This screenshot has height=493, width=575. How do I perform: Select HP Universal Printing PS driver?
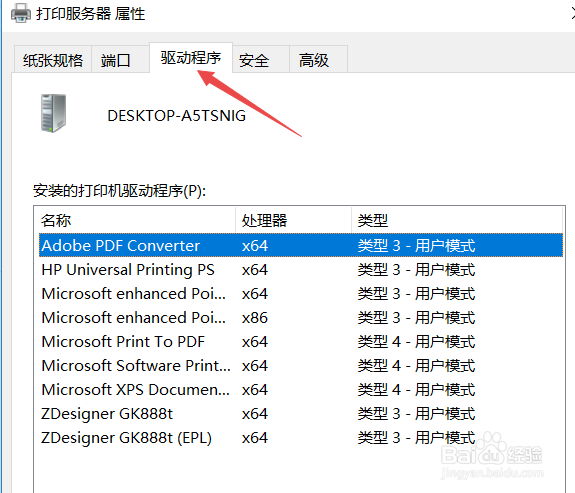click(301, 270)
